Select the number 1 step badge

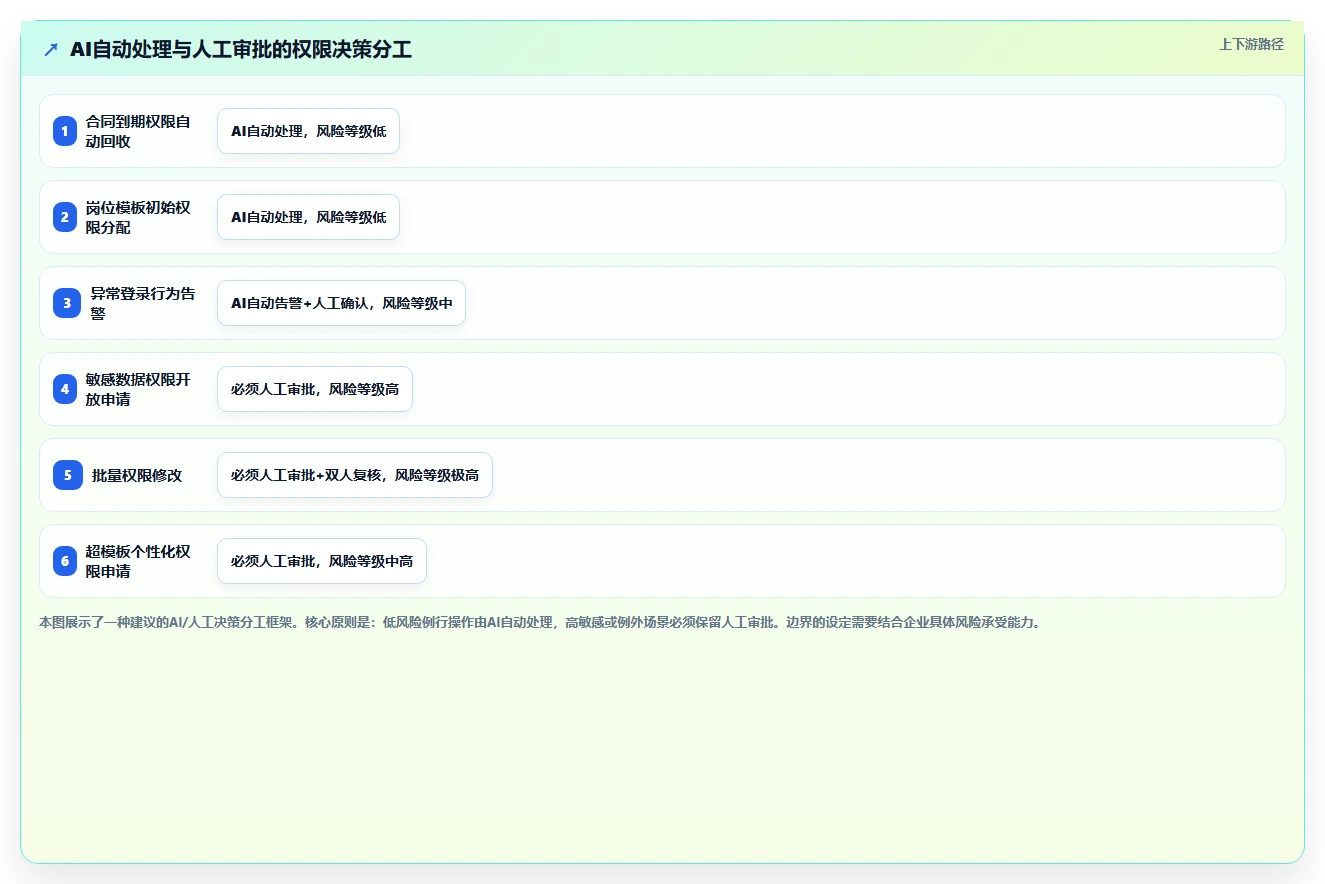[65, 131]
